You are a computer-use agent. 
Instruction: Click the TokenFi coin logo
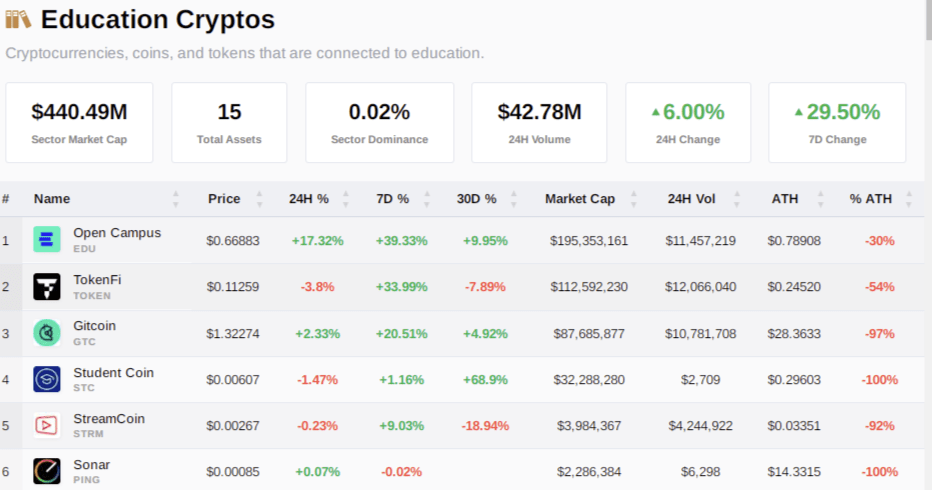pyautogui.click(x=46, y=287)
